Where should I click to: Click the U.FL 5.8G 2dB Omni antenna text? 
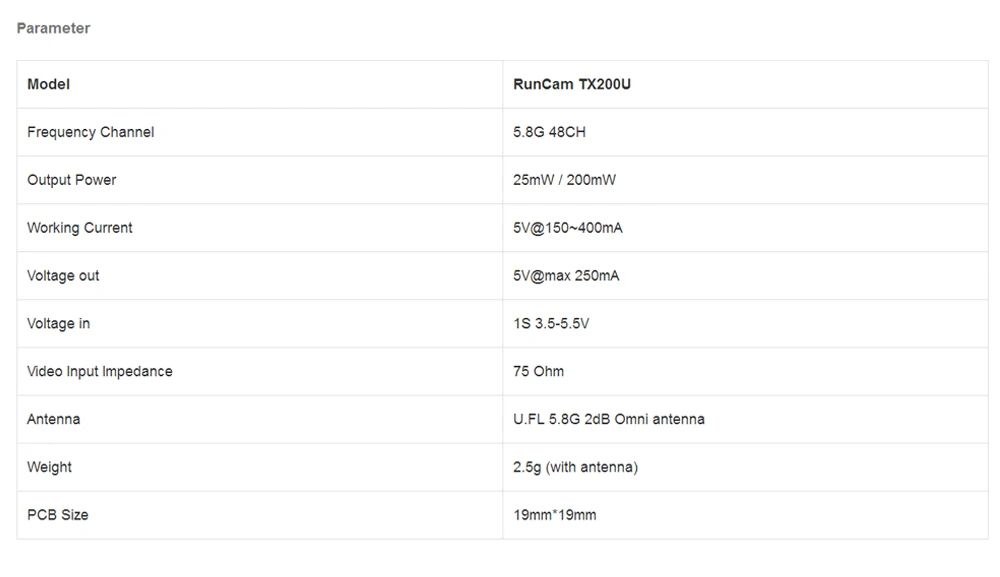click(609, 420)
